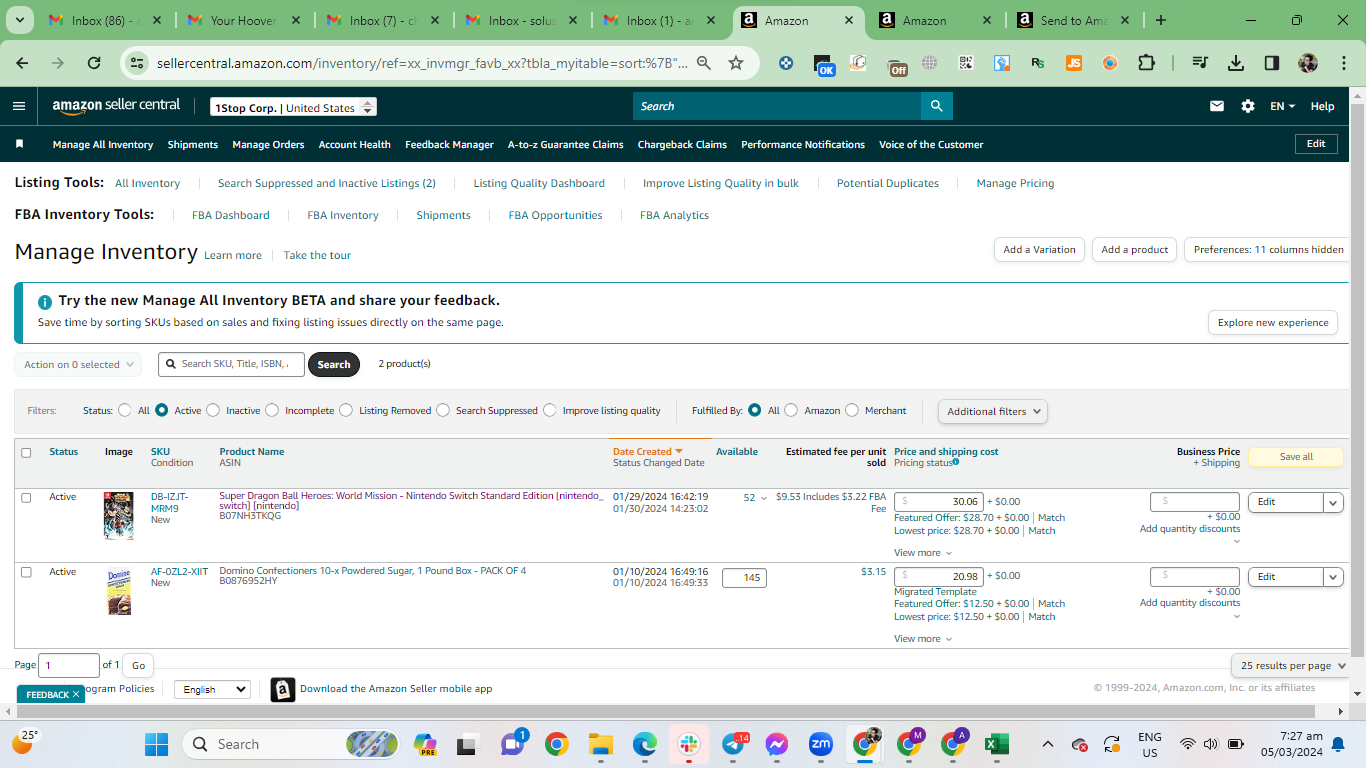This screenshot has width=1366, height=768.
Task: Click the search magnifier button in header
Action: point(936,106)
